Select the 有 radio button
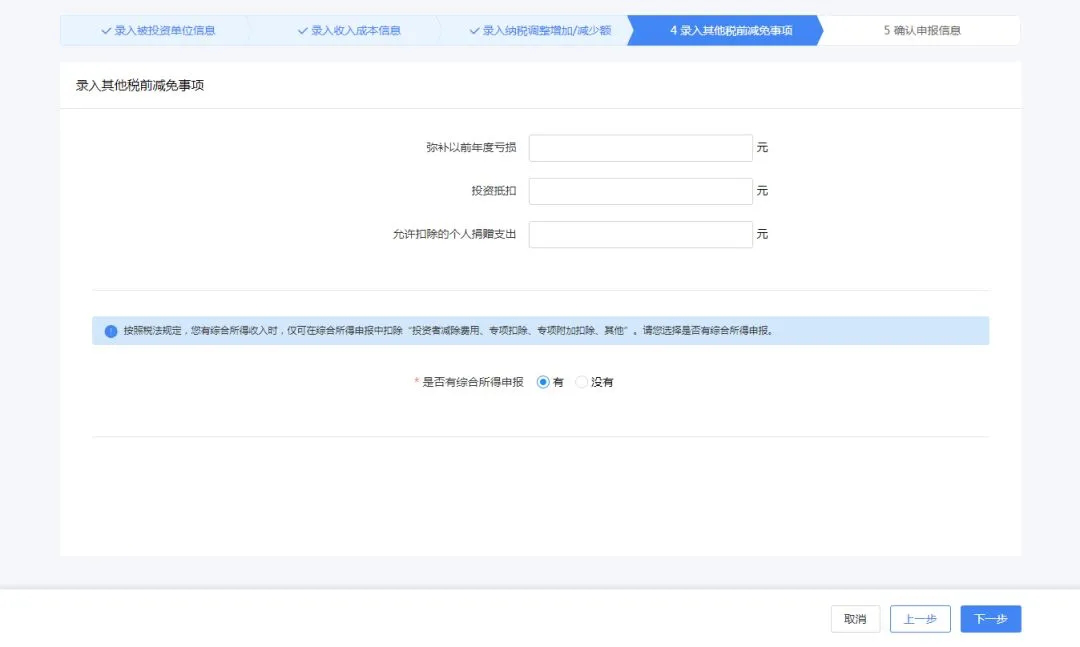The height and width of the screenshot is (647, 1080). (x=543, y=382)
